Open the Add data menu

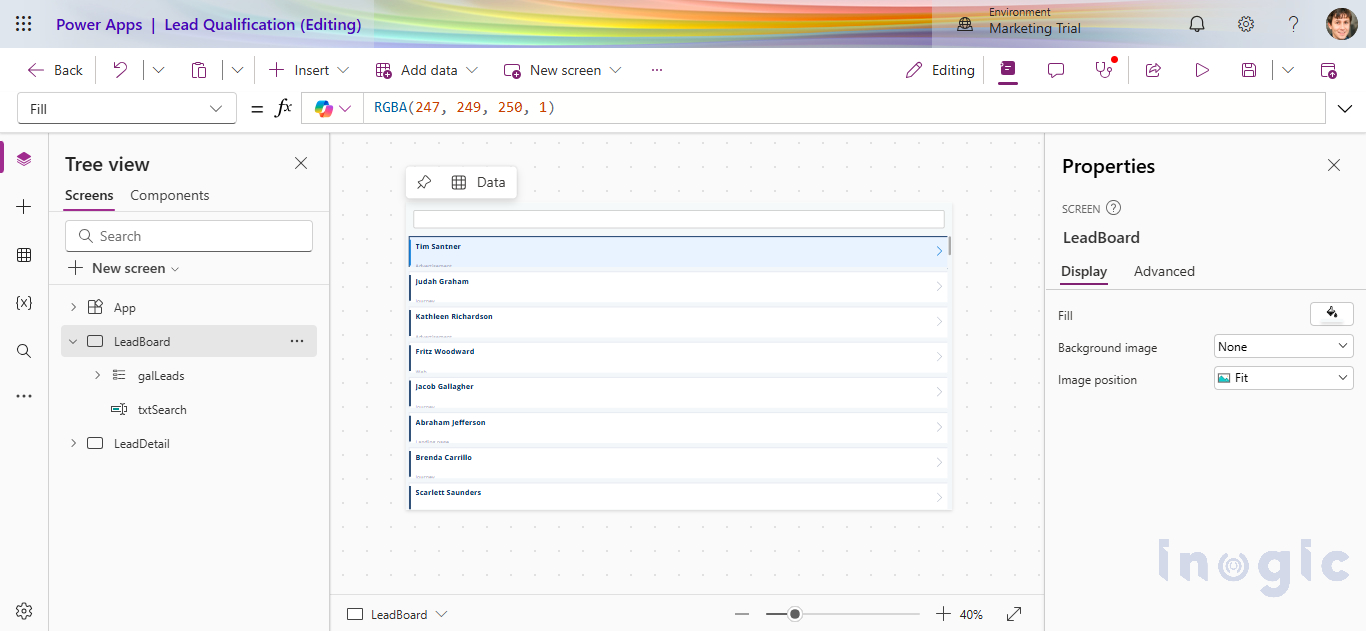pos(427,70)
